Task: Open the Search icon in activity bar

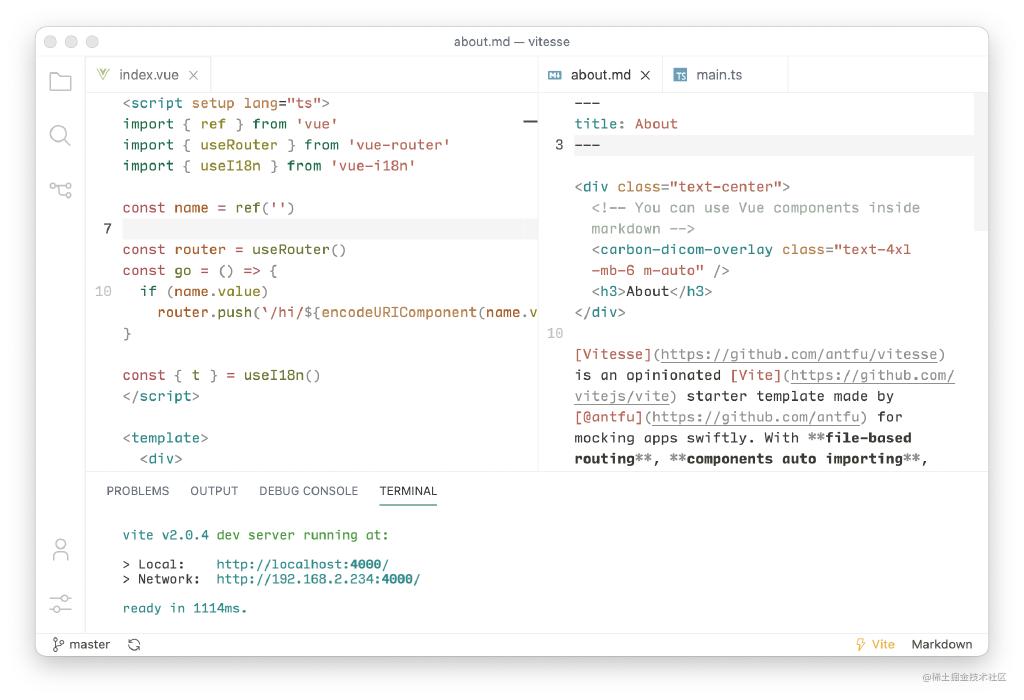Action: pyautogui.click(x=60, y=135)
